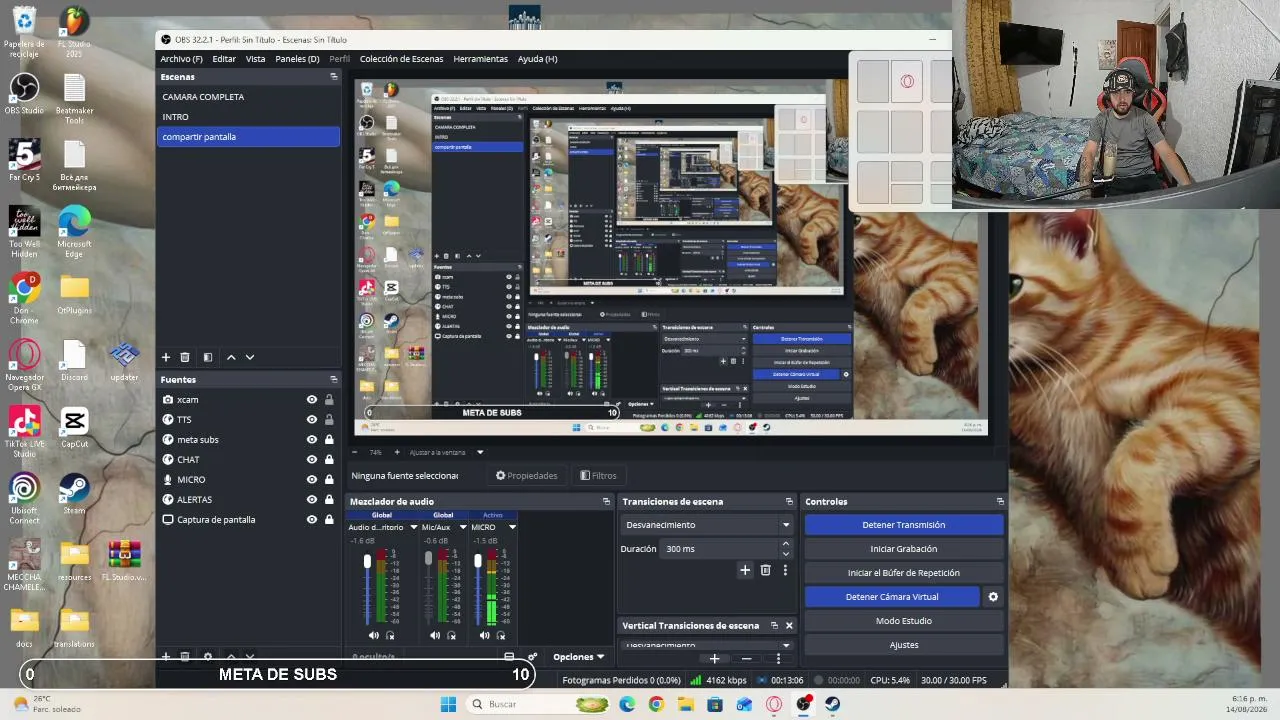The image size is (1280, 720).
Task: Move the selected scene down
Action: point(250,357)
